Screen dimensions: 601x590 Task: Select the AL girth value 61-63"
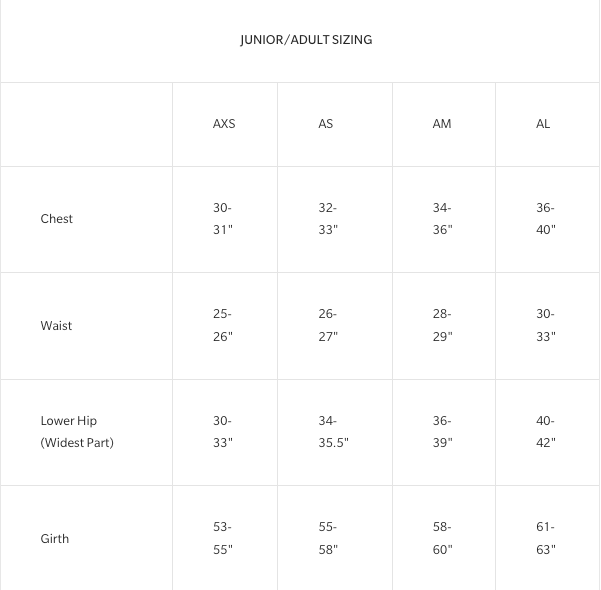[x=545, y=538]
